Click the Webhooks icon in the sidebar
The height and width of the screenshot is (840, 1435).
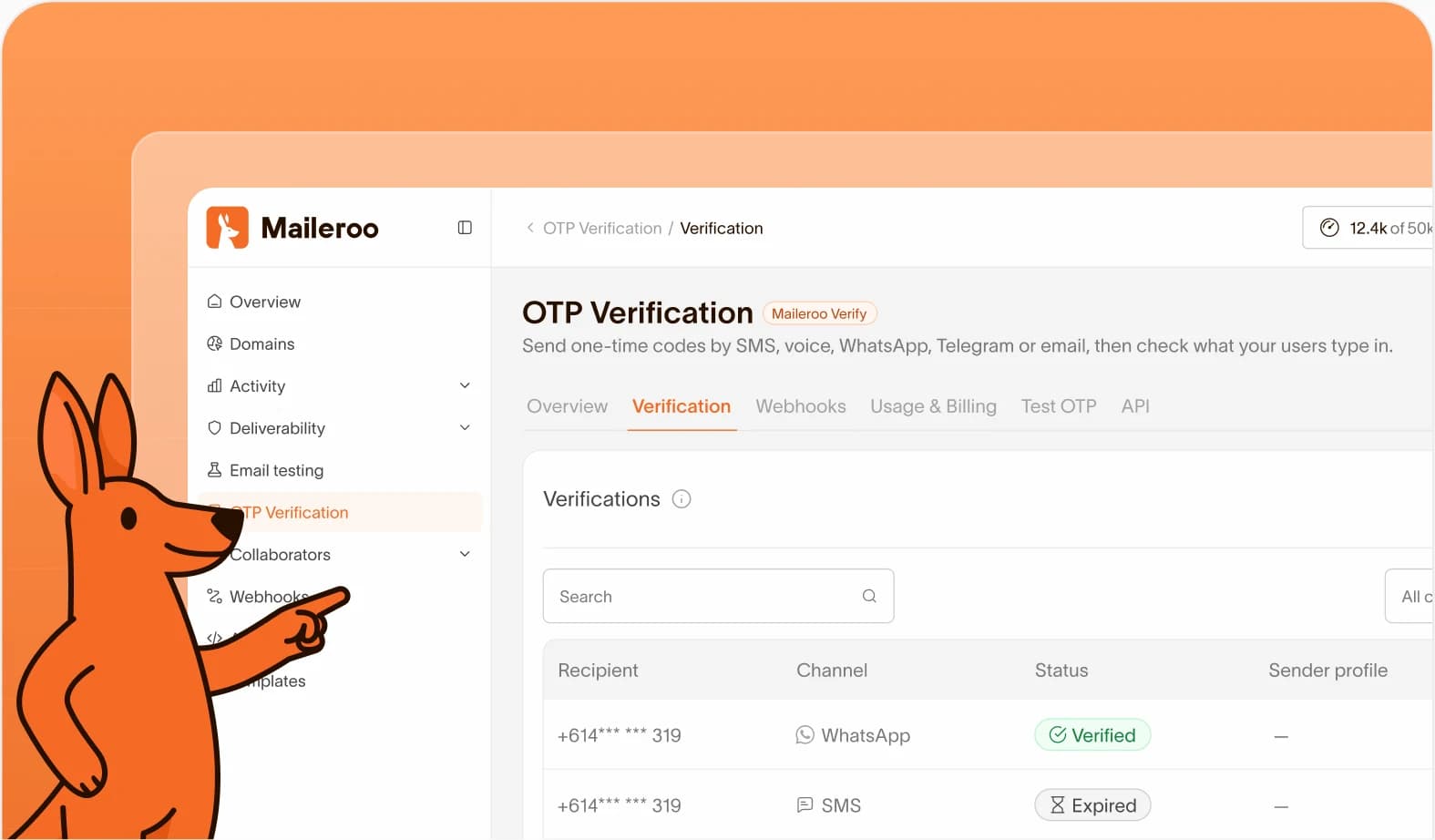214,597
